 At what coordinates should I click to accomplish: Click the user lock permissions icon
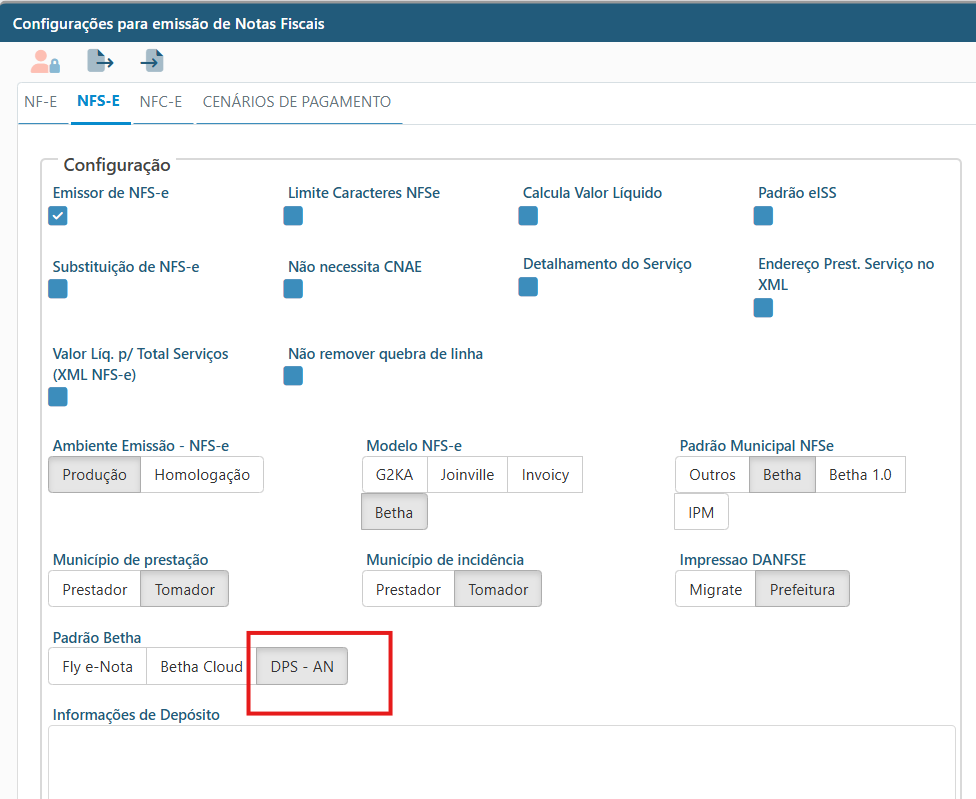pos(45,62)
